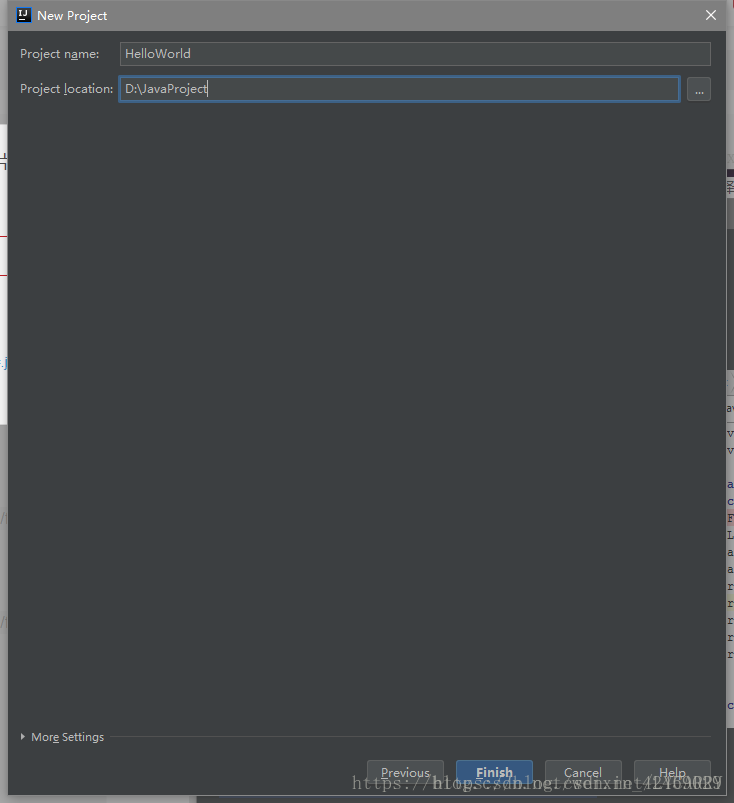Viewport: 734px width, 803px height.
Task: Open Help for the New Project dialog
Action: pyautogui.click(x=672, y=772)
